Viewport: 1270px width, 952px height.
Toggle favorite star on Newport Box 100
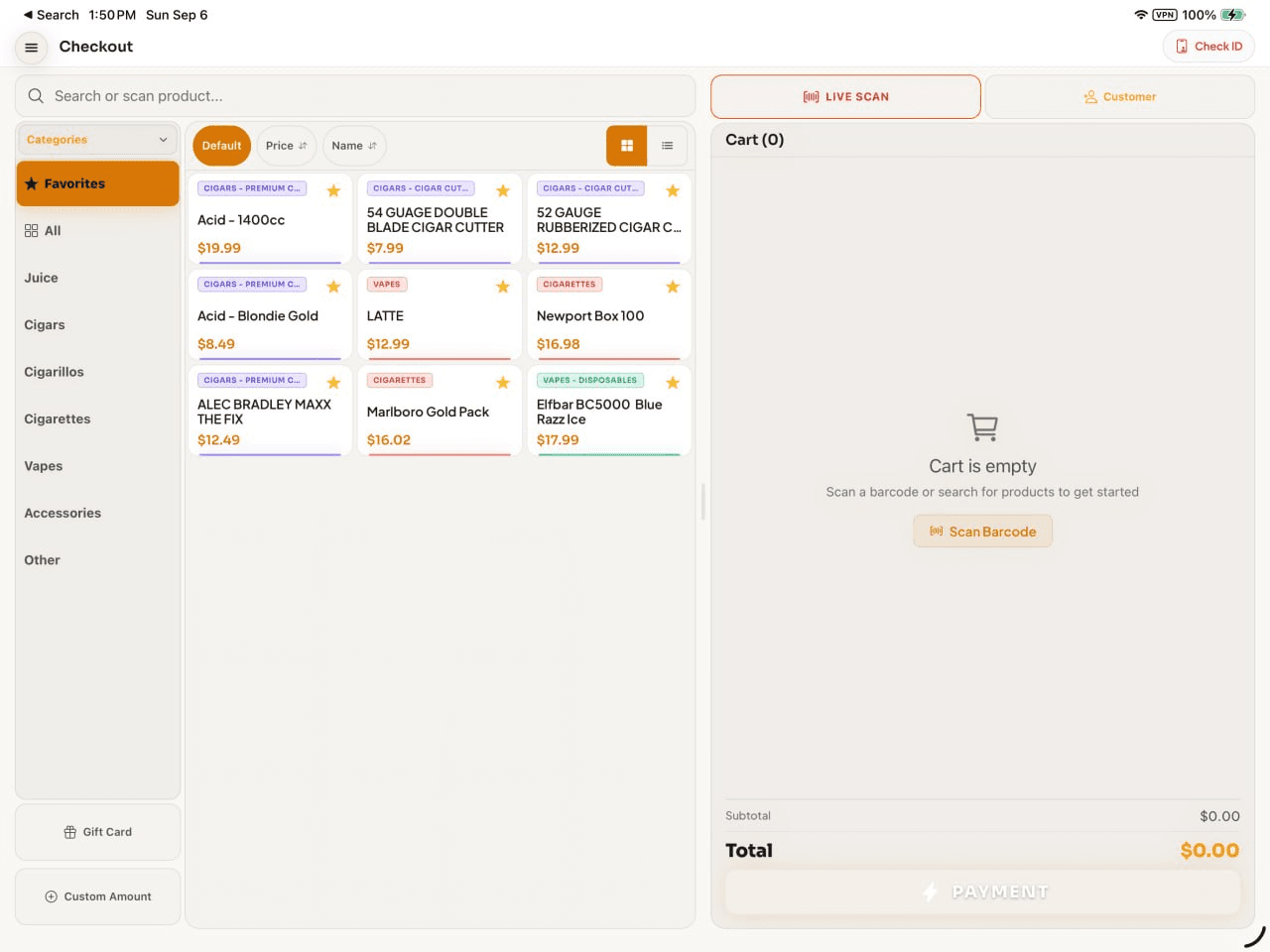(x=673, y=287)
